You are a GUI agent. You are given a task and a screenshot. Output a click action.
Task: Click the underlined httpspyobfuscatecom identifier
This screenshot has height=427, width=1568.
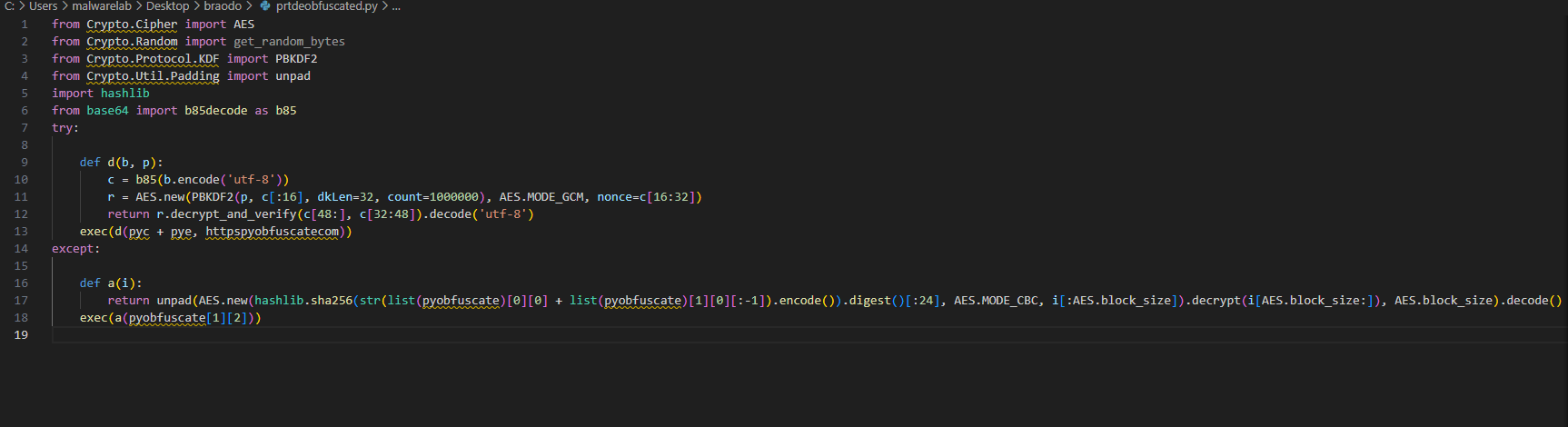click(273, 232)
